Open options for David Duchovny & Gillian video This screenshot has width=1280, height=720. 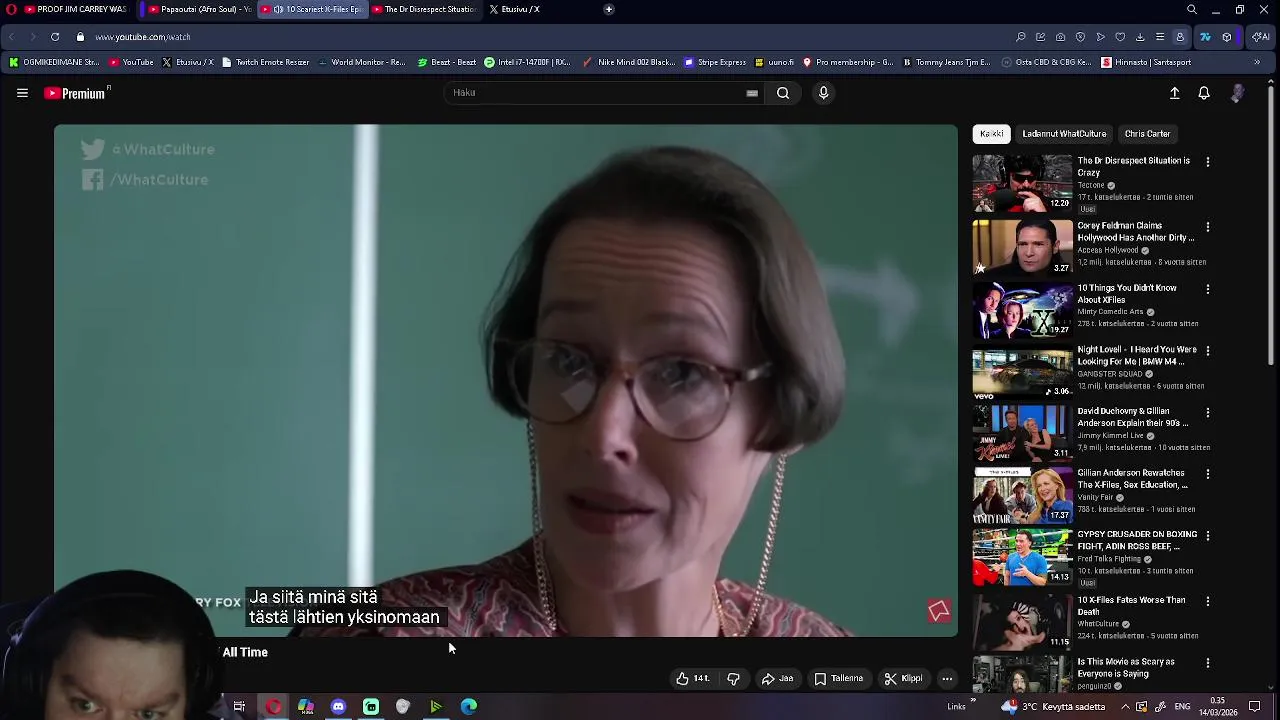pyautogui.click(x=1207, y=412)
